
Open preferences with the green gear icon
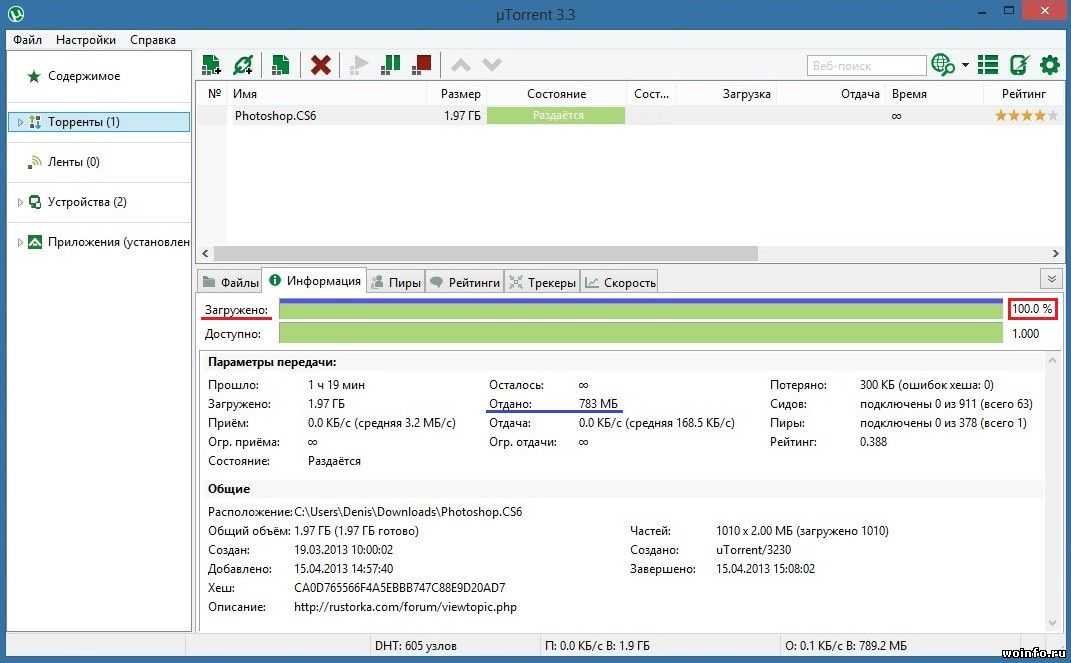(1050, 65)
